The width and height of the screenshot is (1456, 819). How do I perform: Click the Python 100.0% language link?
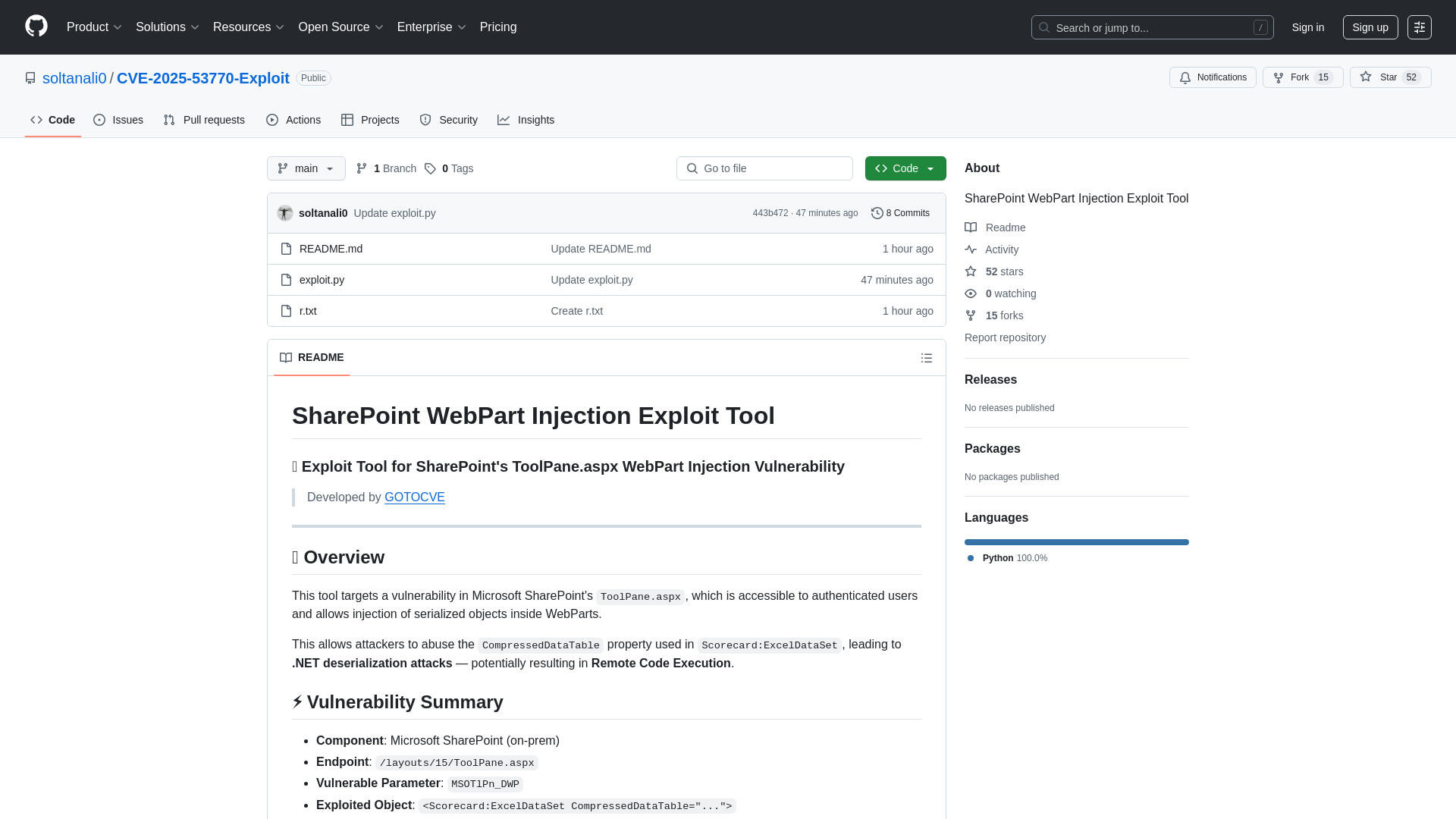1008,558
